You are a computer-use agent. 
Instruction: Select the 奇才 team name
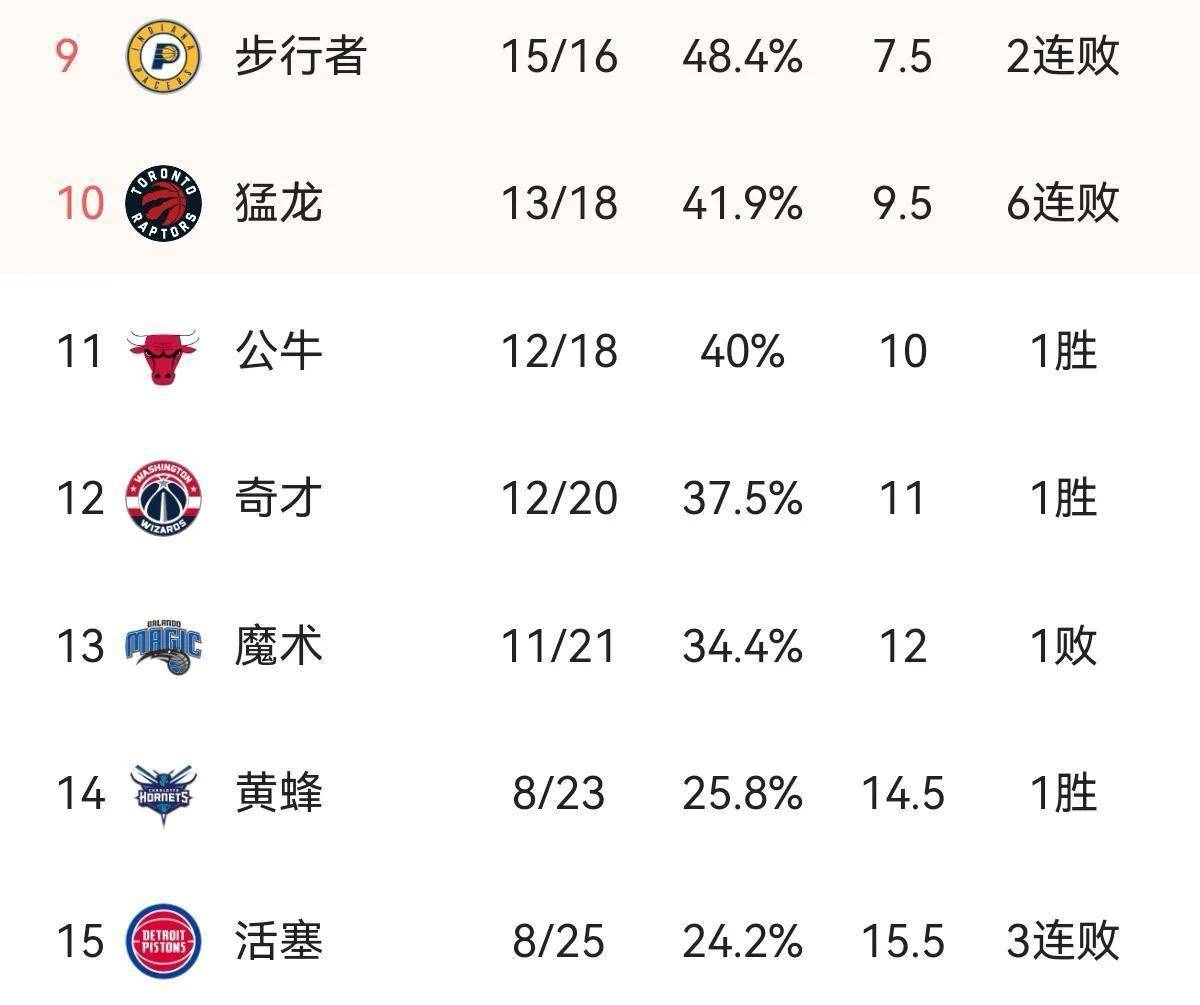(279, 498)
